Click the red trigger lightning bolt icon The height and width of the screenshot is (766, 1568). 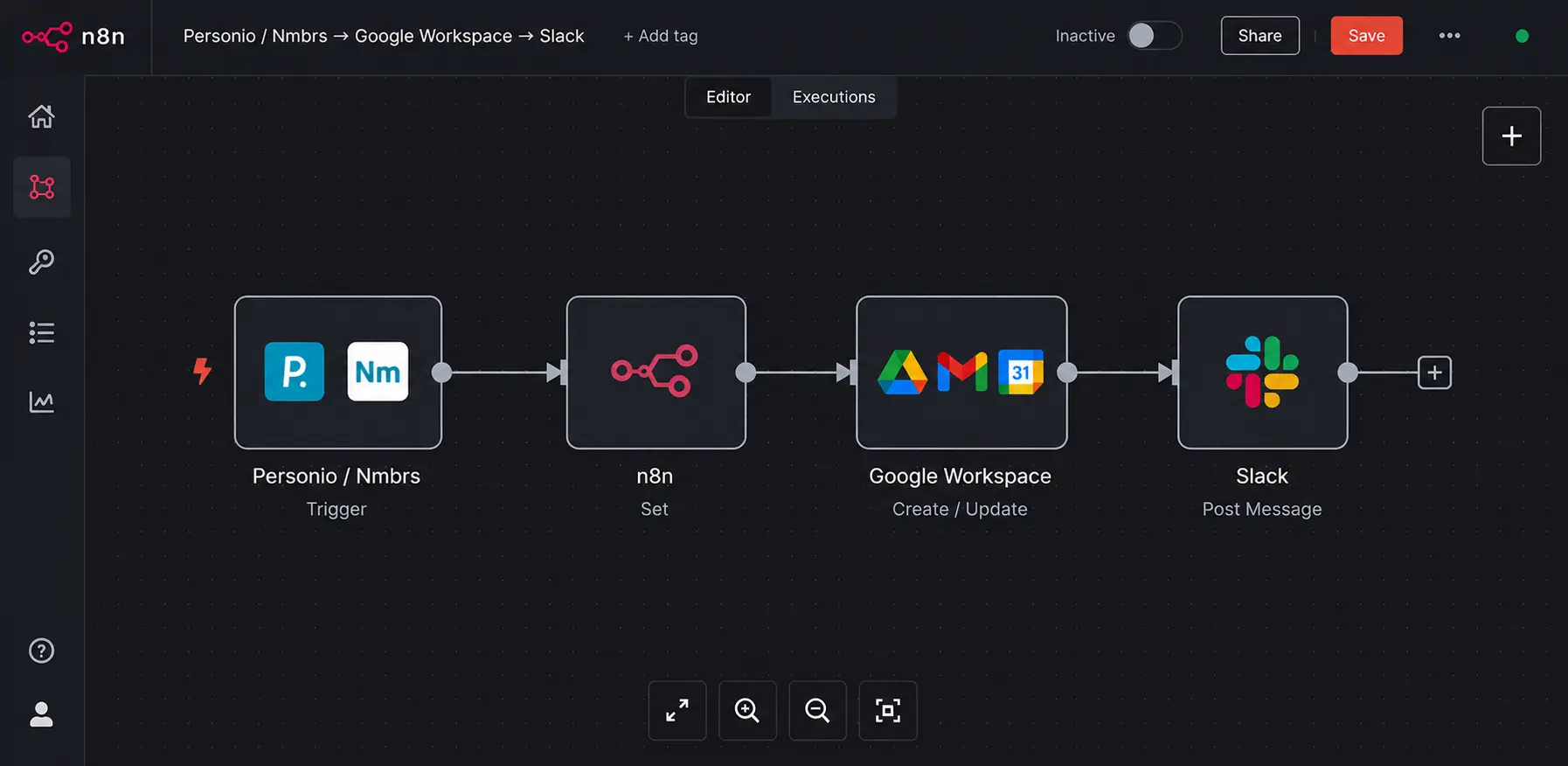[x=202, y=371]
